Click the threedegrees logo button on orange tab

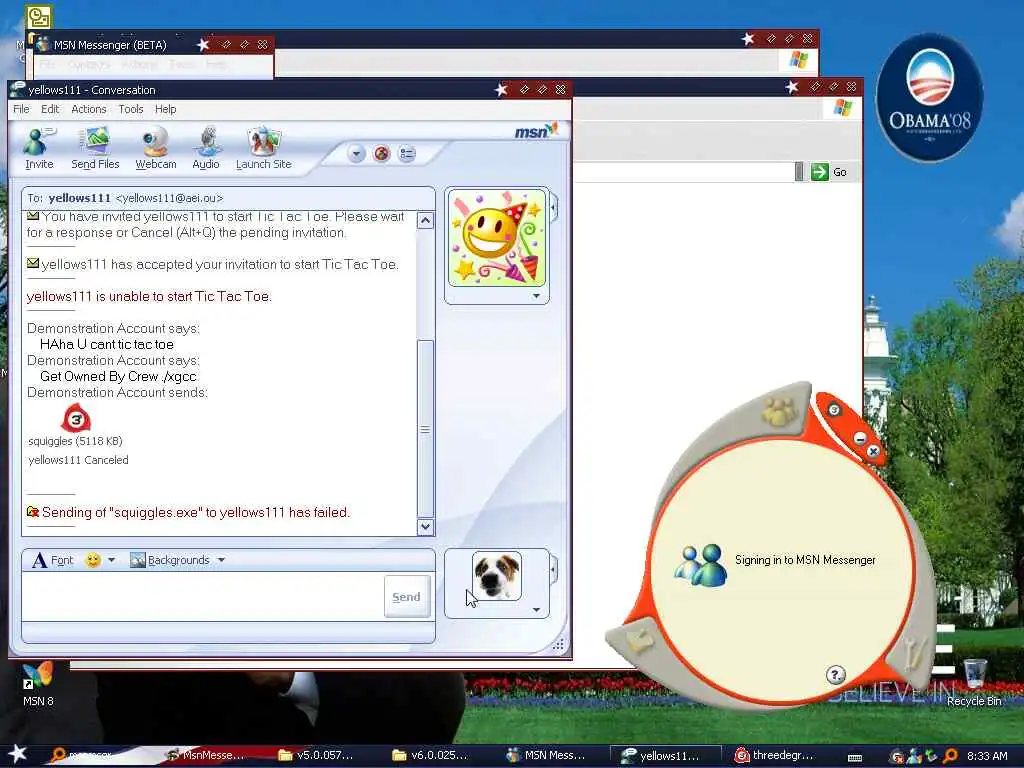click(833, 410)
